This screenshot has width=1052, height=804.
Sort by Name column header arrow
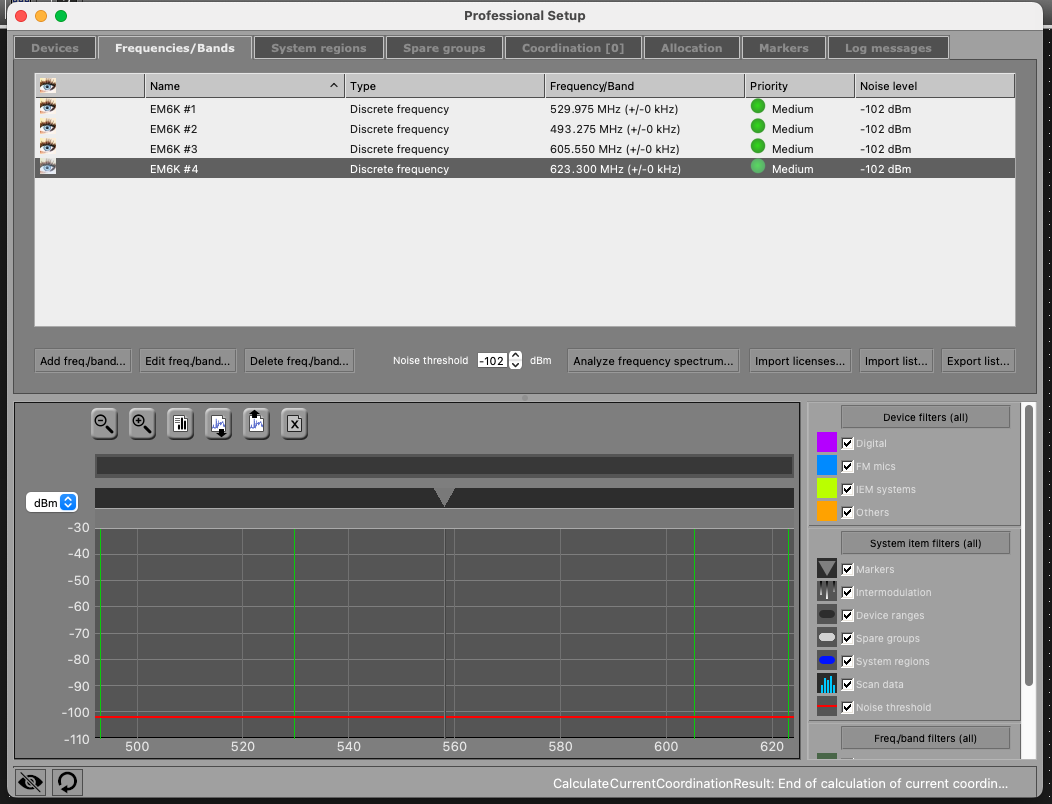333,85
